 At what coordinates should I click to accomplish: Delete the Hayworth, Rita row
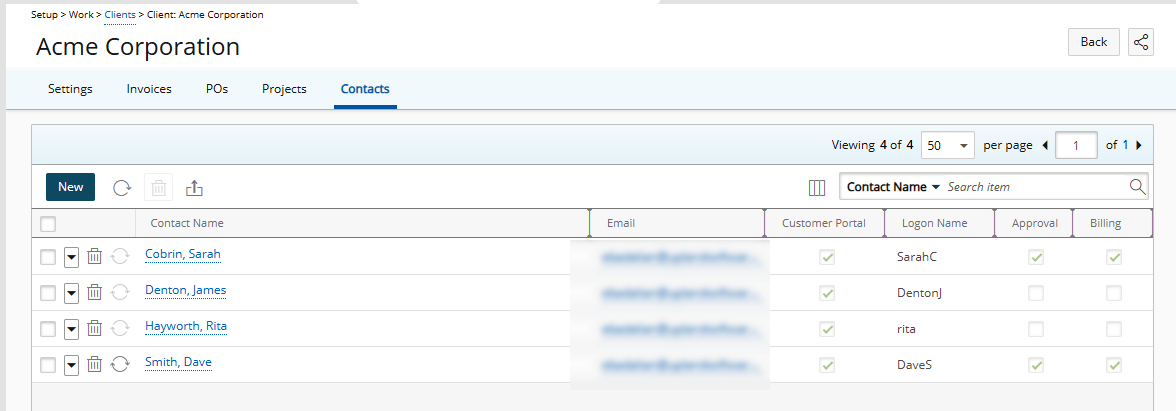click(94, 328)
